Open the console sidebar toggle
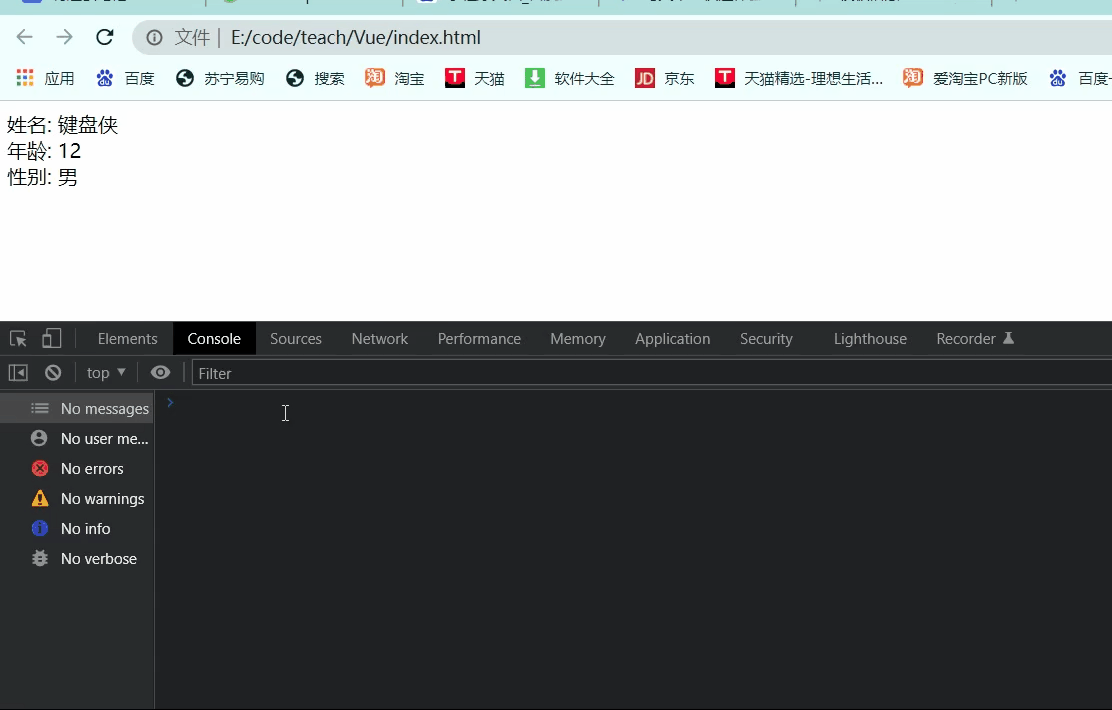 pos(17,372)
